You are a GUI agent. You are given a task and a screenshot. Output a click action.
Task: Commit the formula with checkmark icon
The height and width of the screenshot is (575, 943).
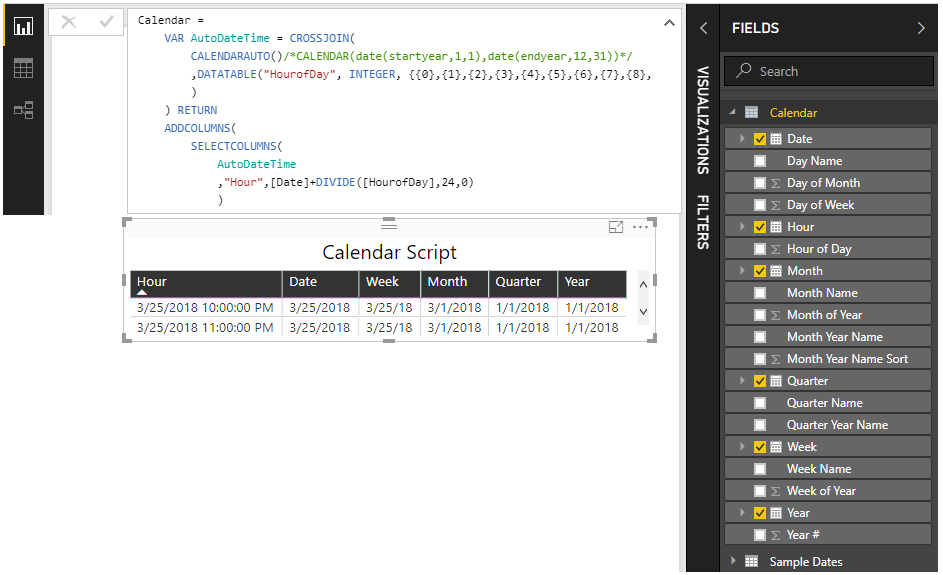click(x=106, y=22)
